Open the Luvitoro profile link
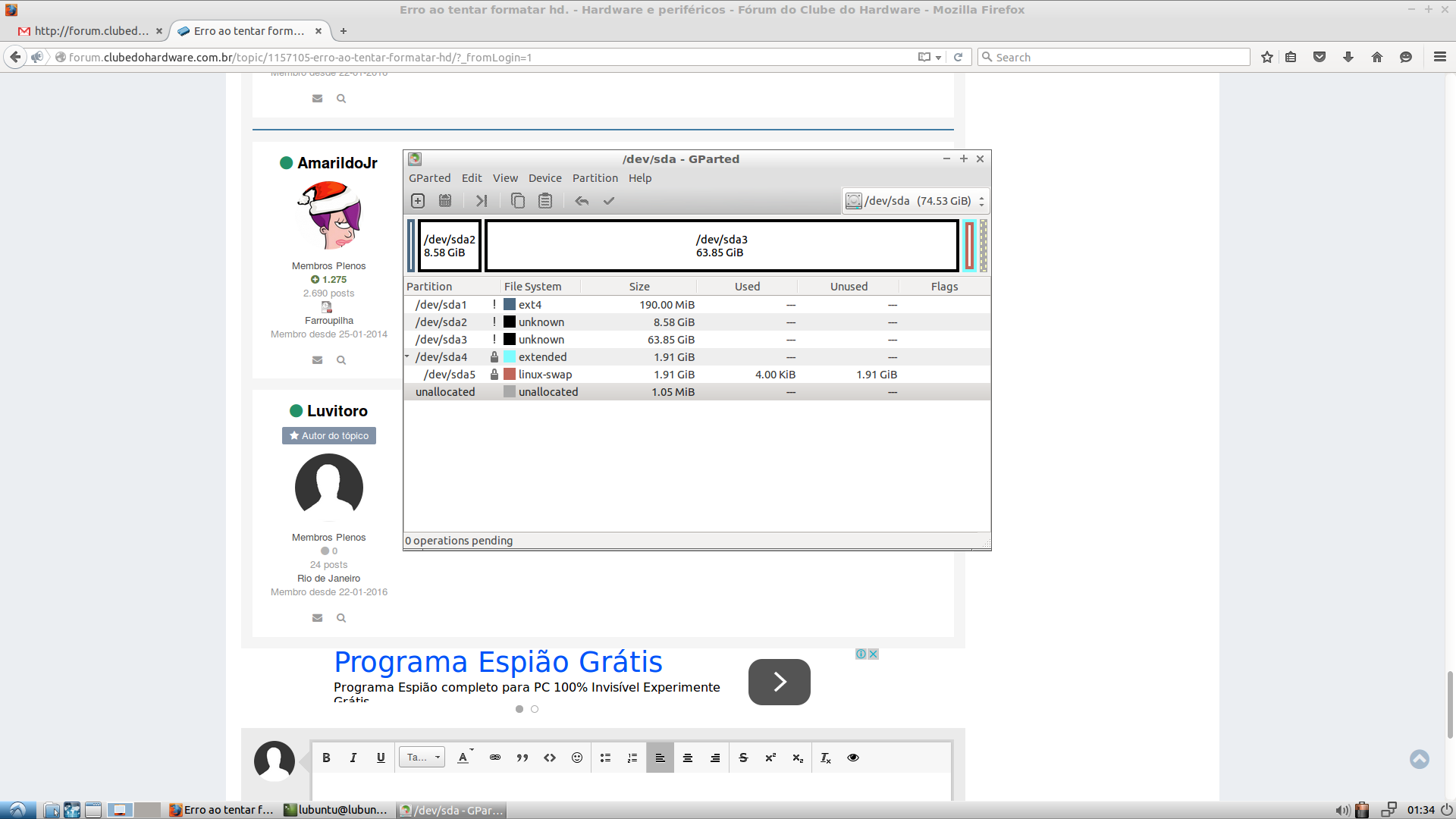The image size is (1456, 819). (337, 411)
